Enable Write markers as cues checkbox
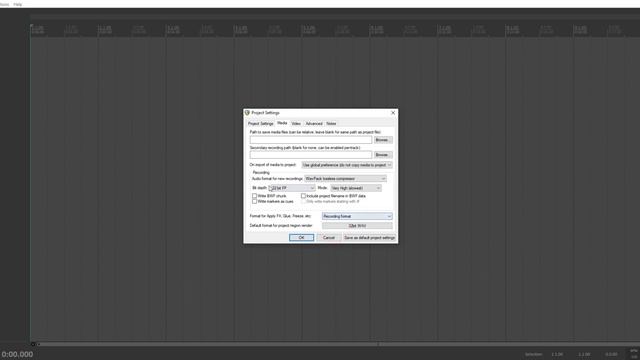The height and width of the screenshot is (360, 640). [x=254, y=201]
